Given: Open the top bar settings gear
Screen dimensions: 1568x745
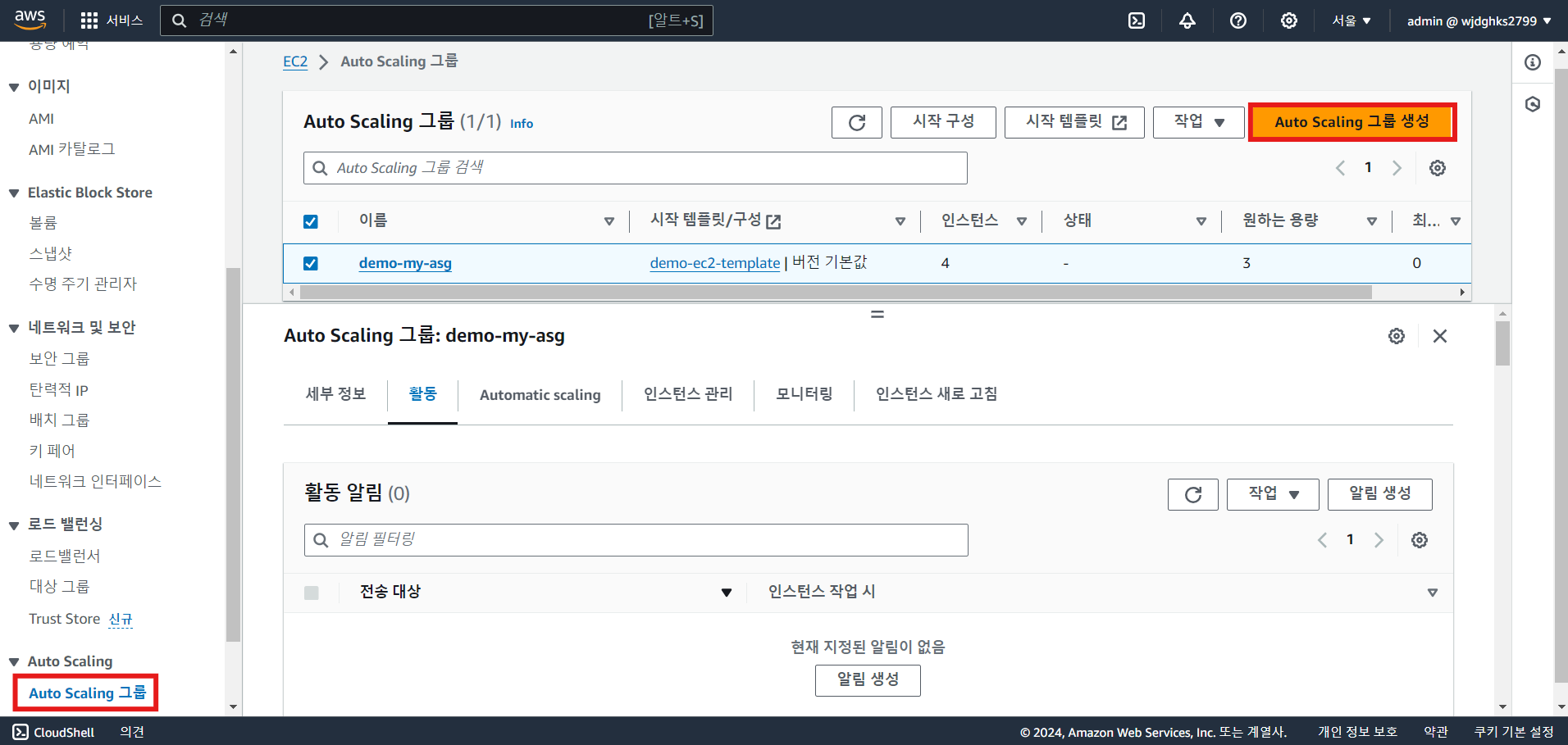Looking at the screenshot, I should [1289, 20].
